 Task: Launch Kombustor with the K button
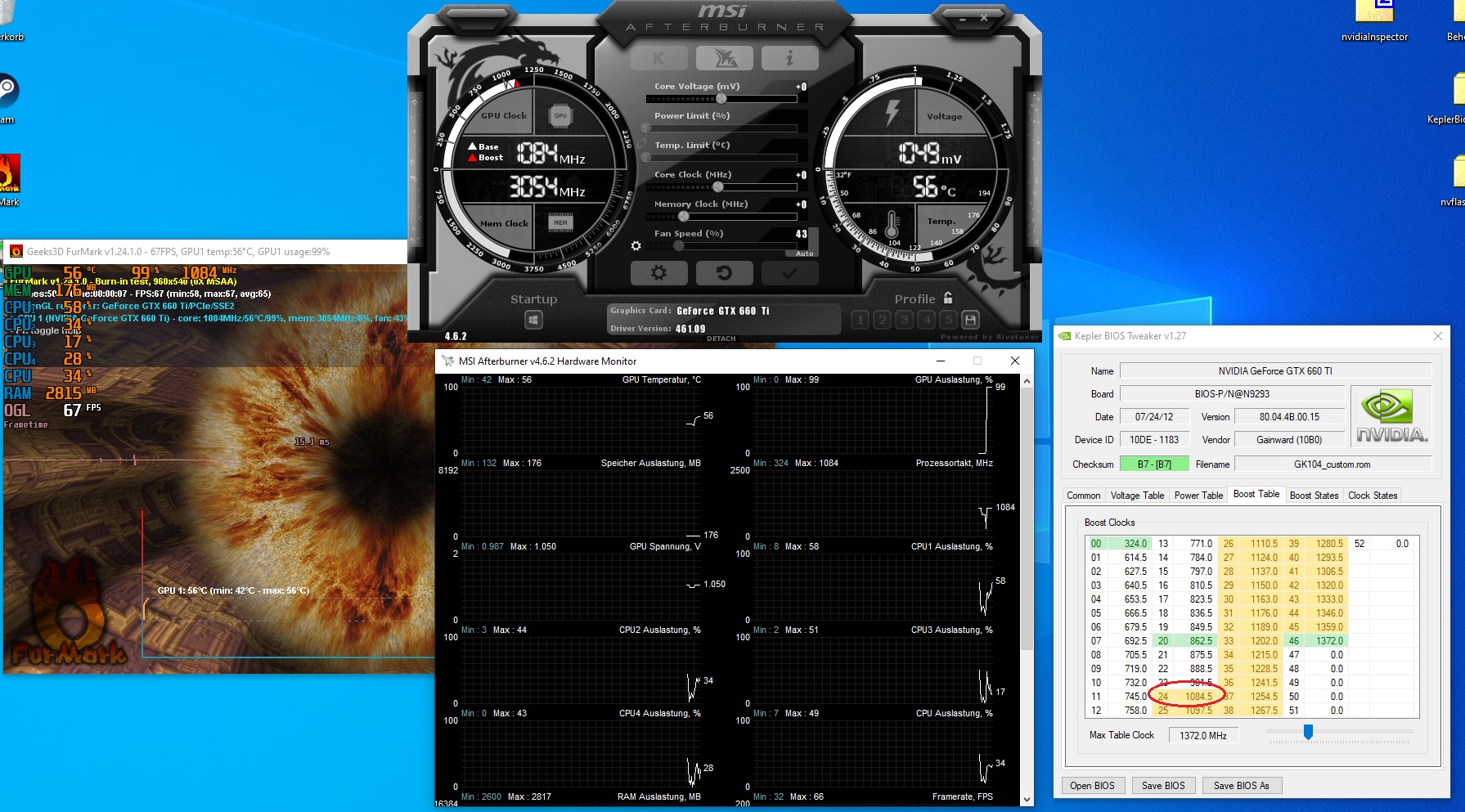[x=658, y=58]
